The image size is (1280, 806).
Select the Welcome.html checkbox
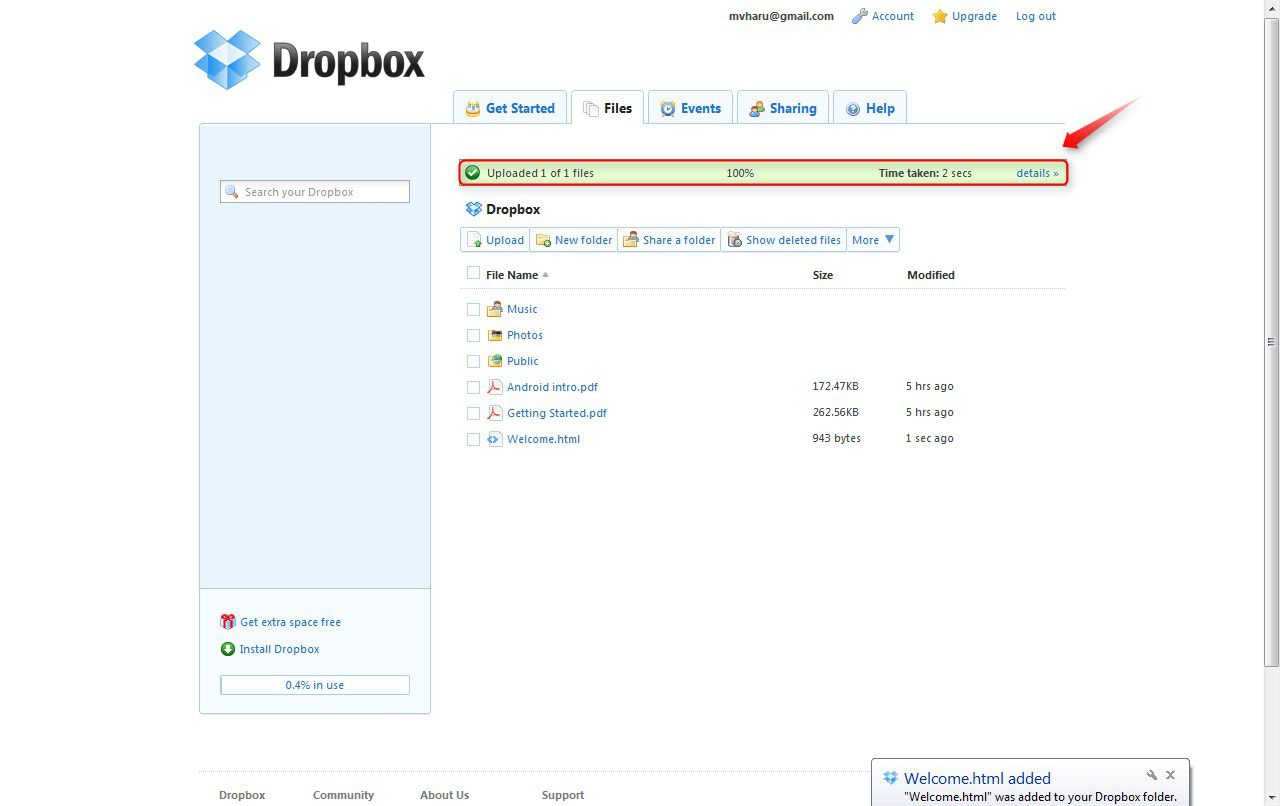coord(473,439)
